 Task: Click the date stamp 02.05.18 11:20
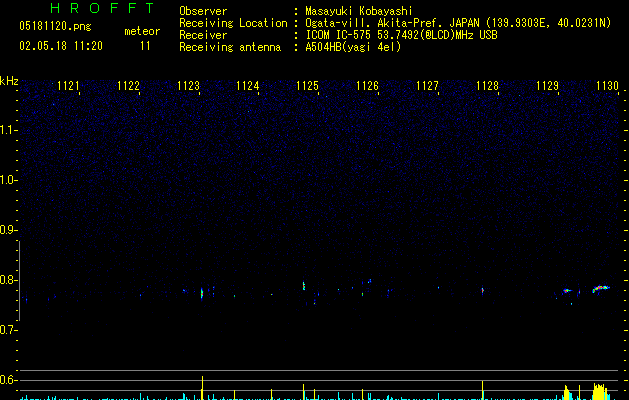pyautogui.click(x=61, y=46)
